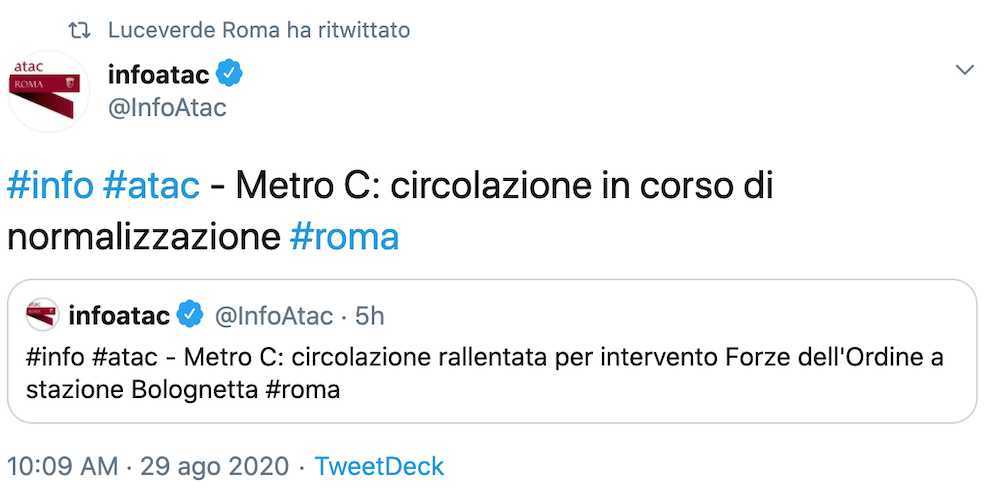This screenshot has width=1000, height=493.
Task: Click the 5h timestamp of quoted tweet
Action: [x=369, y=316]
